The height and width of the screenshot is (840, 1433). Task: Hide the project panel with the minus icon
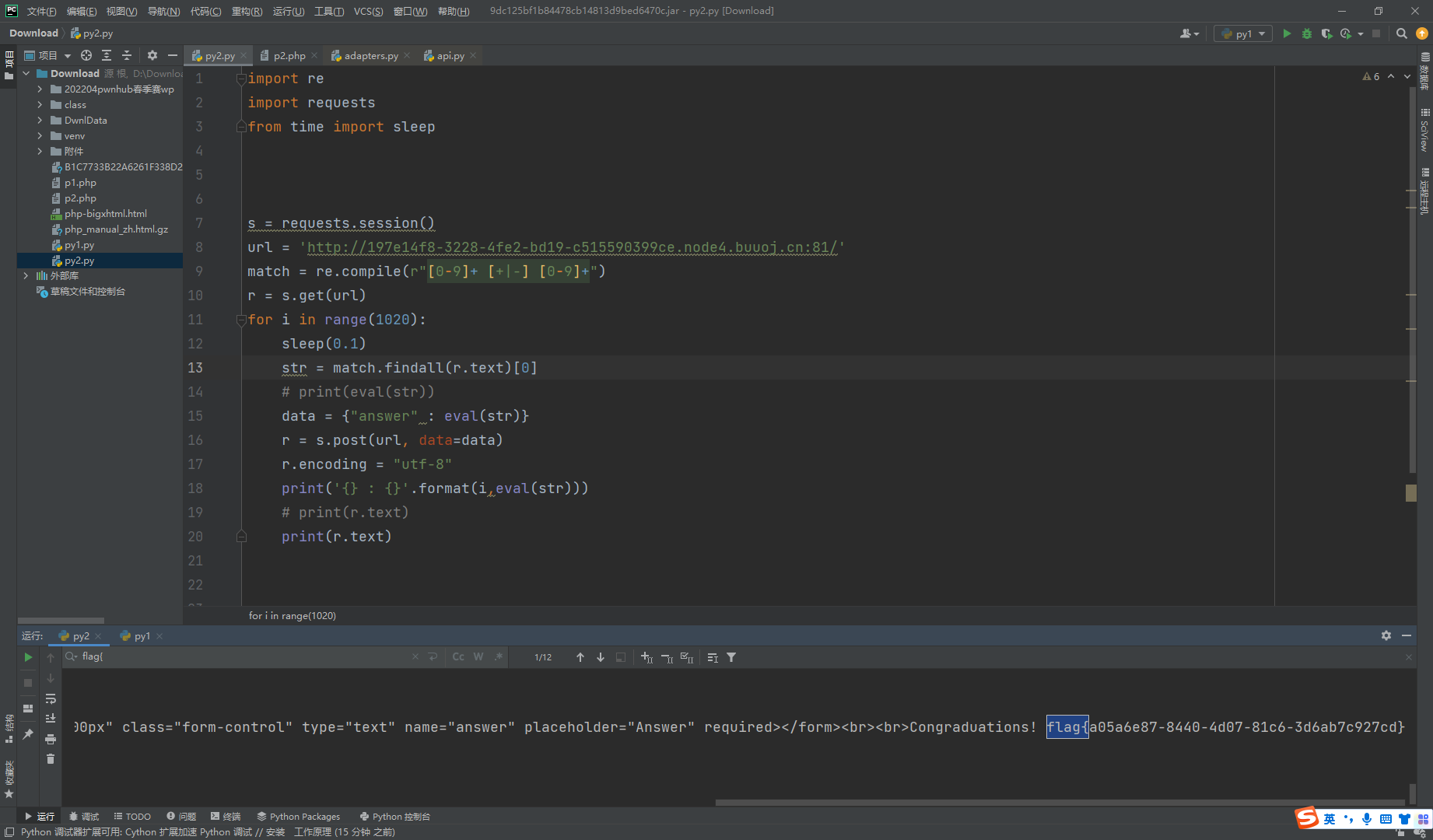point(173,55)
